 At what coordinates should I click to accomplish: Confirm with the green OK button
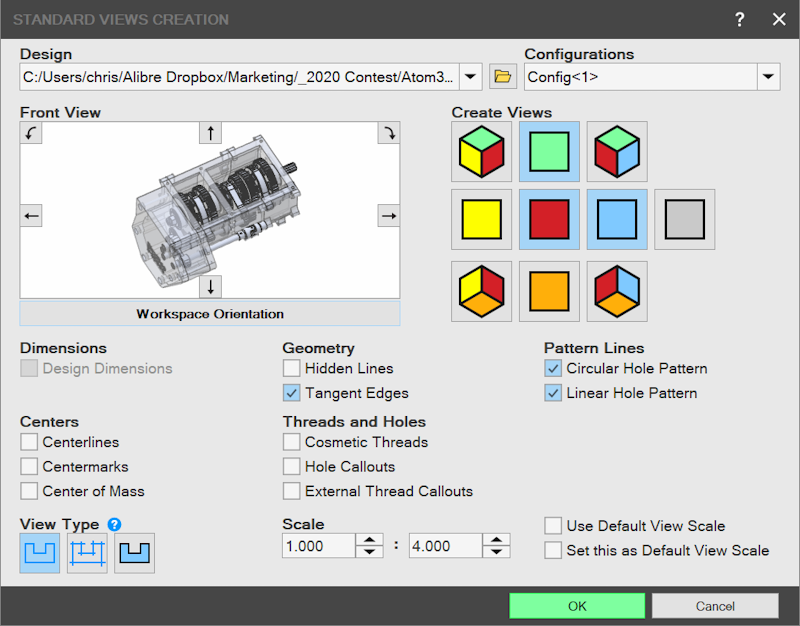[x=577, y=606]
